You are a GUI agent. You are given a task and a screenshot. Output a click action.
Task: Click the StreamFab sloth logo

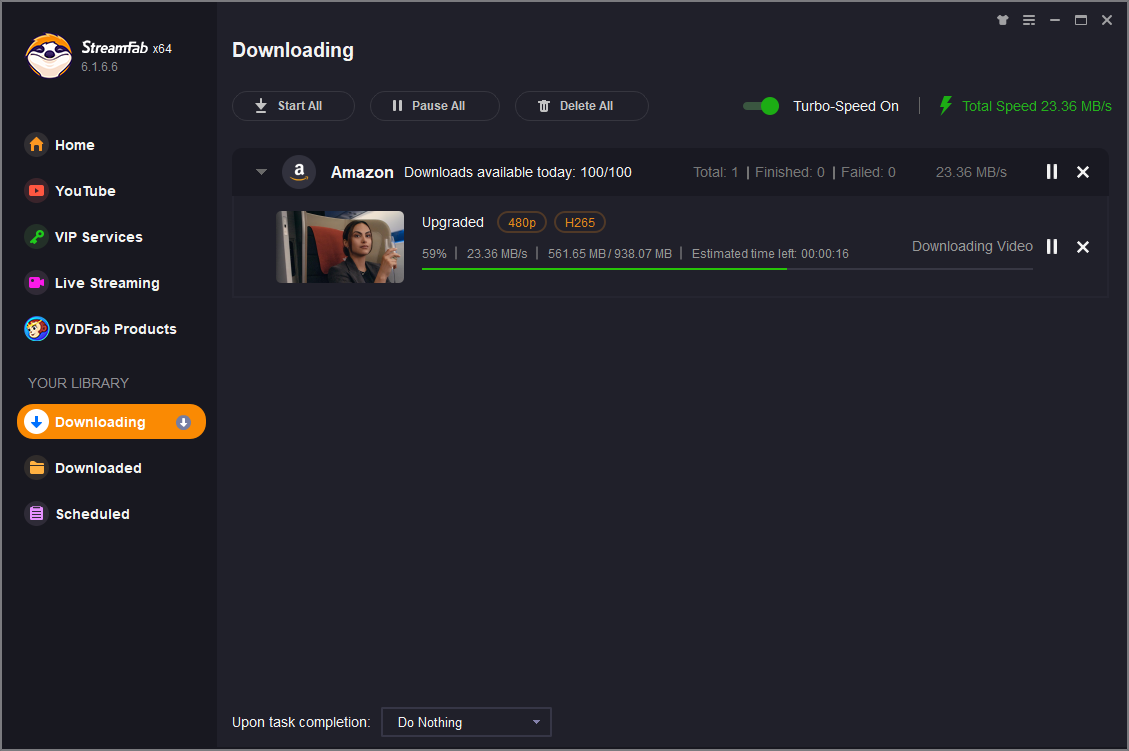pyautogui.click(x=49, y=56)
